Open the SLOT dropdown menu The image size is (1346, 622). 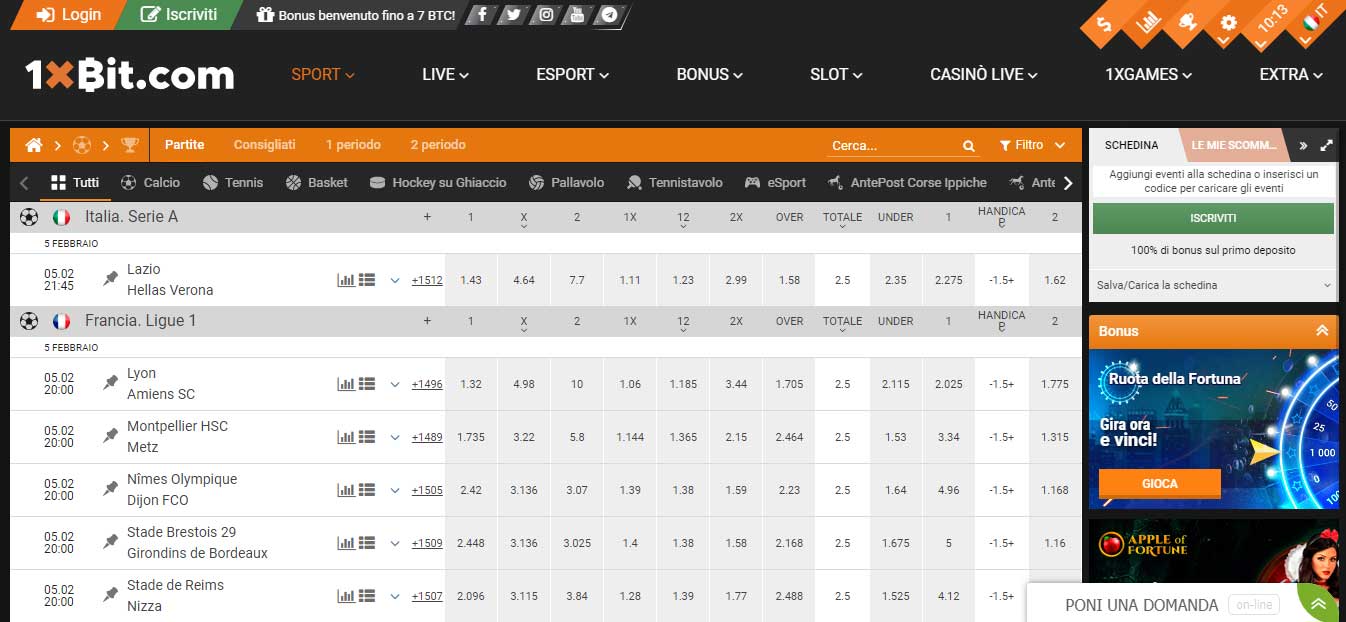pos(836,74)
